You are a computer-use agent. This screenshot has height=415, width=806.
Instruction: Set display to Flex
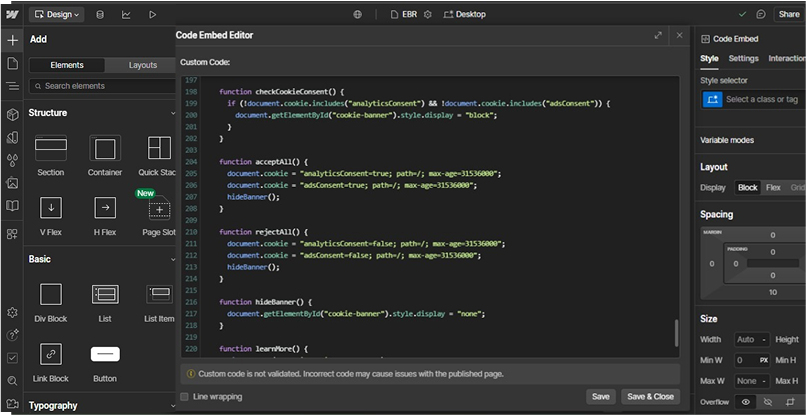click(x=773, y=188)
